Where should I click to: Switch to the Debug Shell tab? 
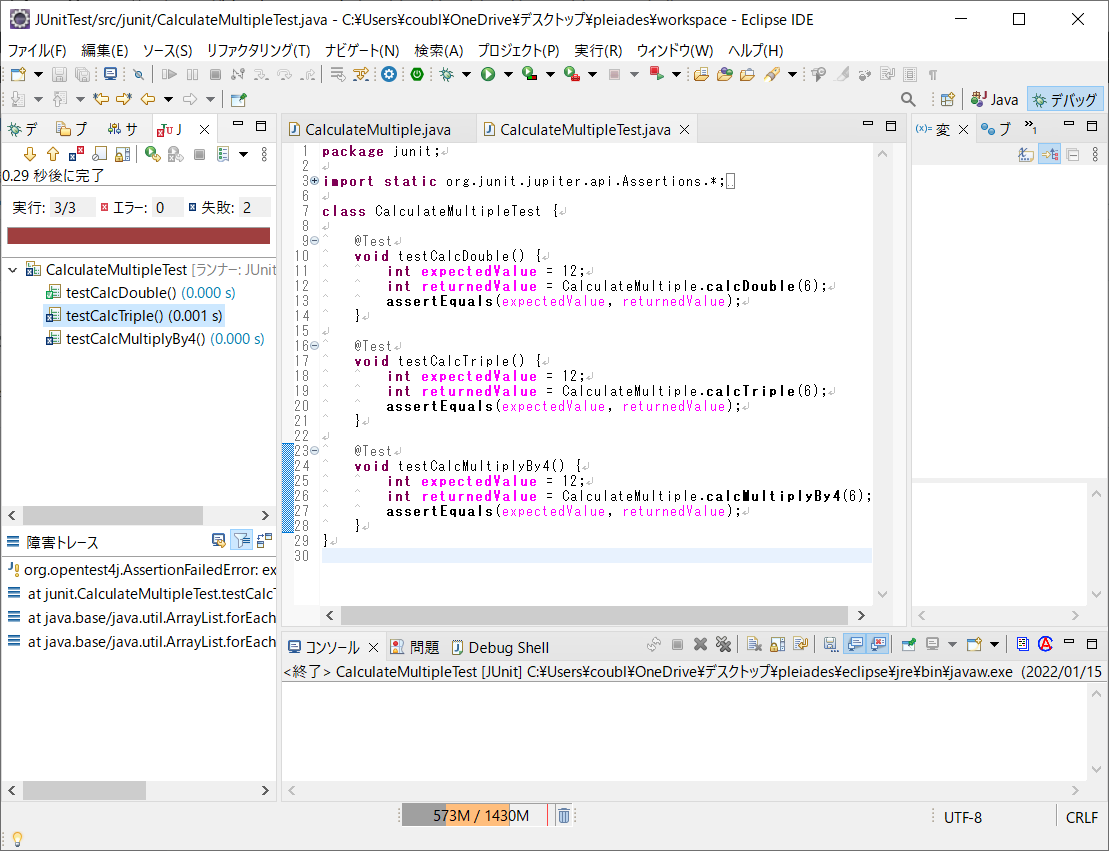pyautogui.click(x=500, y=647)
